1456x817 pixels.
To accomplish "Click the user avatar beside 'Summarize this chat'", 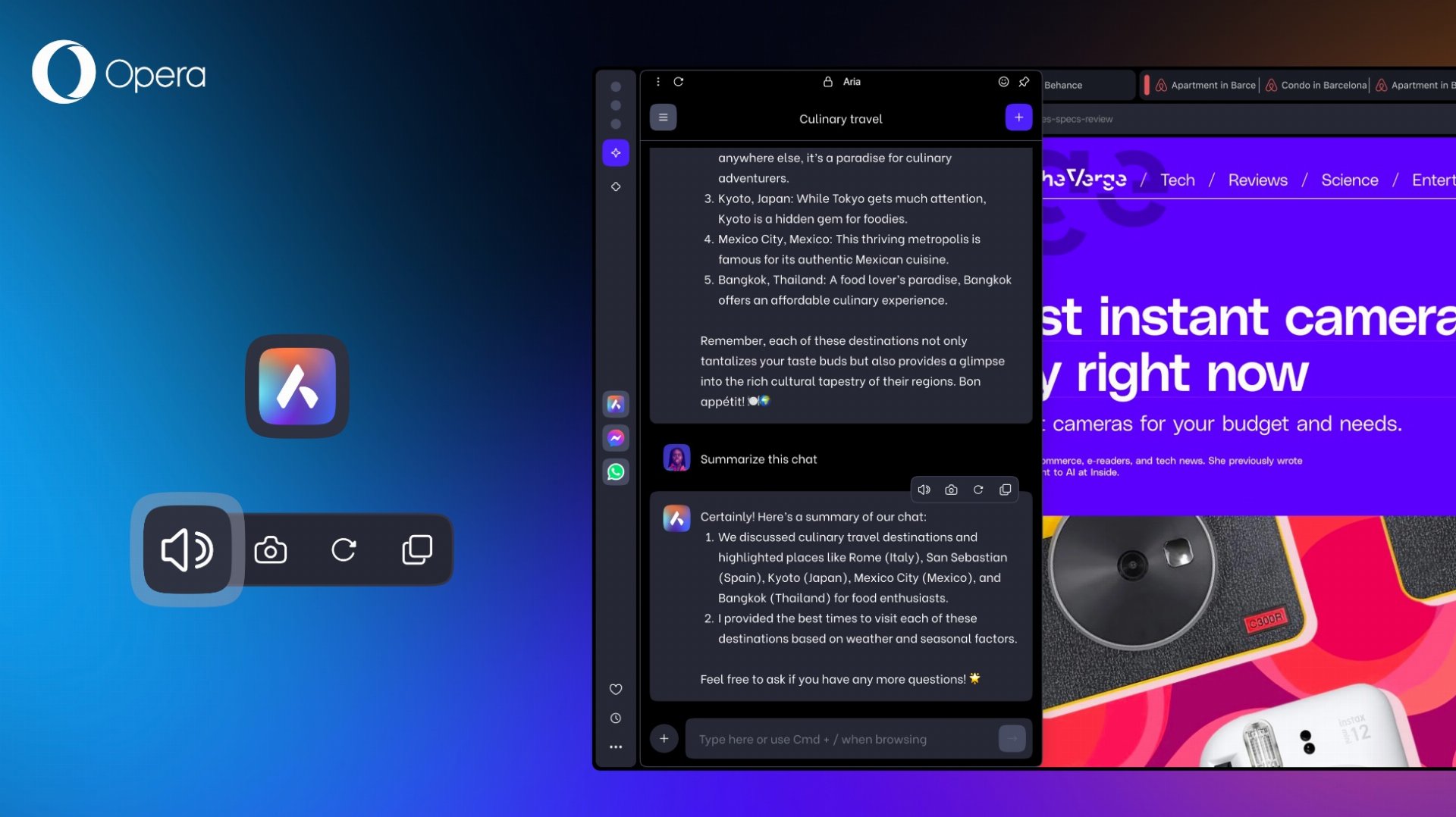I will (x=676, y=458).
